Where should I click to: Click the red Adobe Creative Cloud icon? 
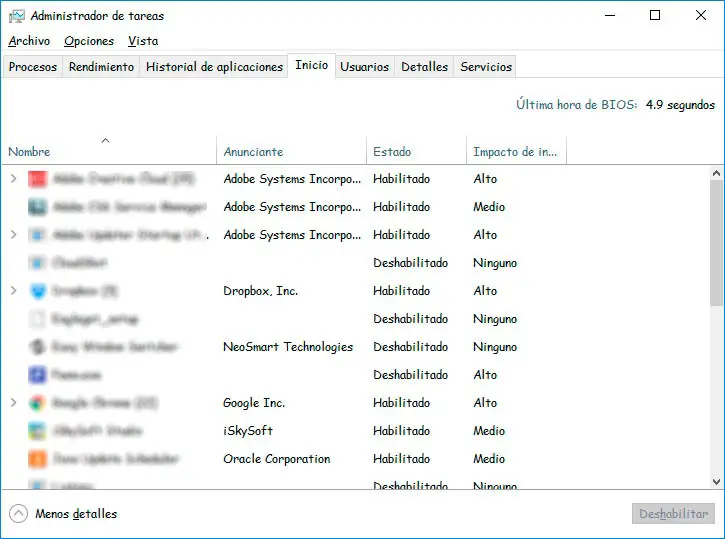click(38, 179)
